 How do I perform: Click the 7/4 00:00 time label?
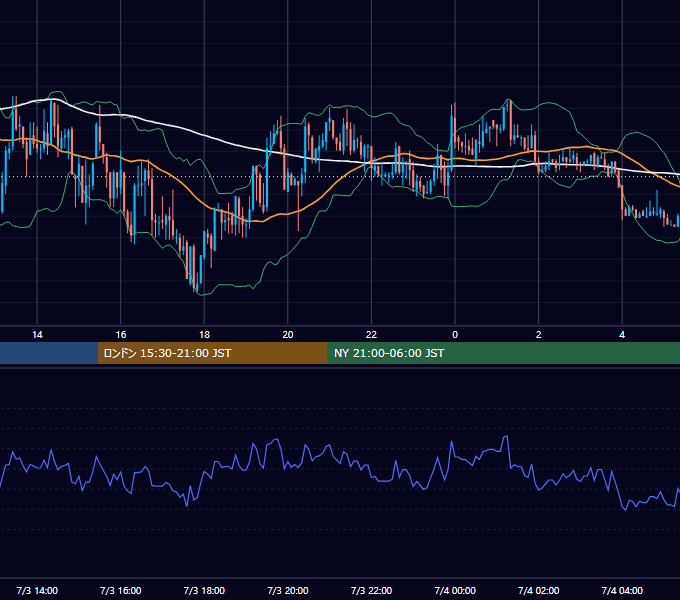455,590
